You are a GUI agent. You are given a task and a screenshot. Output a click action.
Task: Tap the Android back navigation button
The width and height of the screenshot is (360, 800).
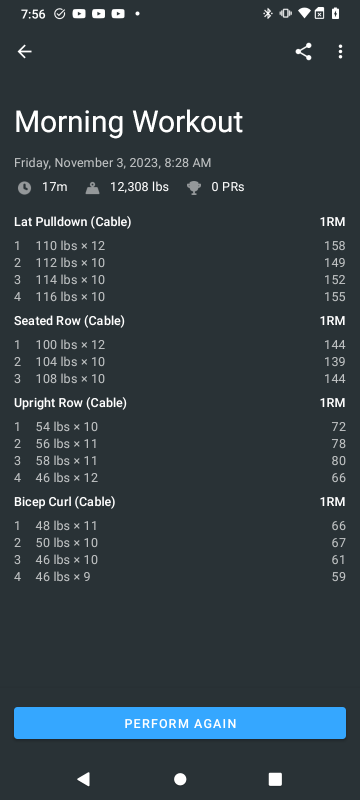click(x=83, y=779)
